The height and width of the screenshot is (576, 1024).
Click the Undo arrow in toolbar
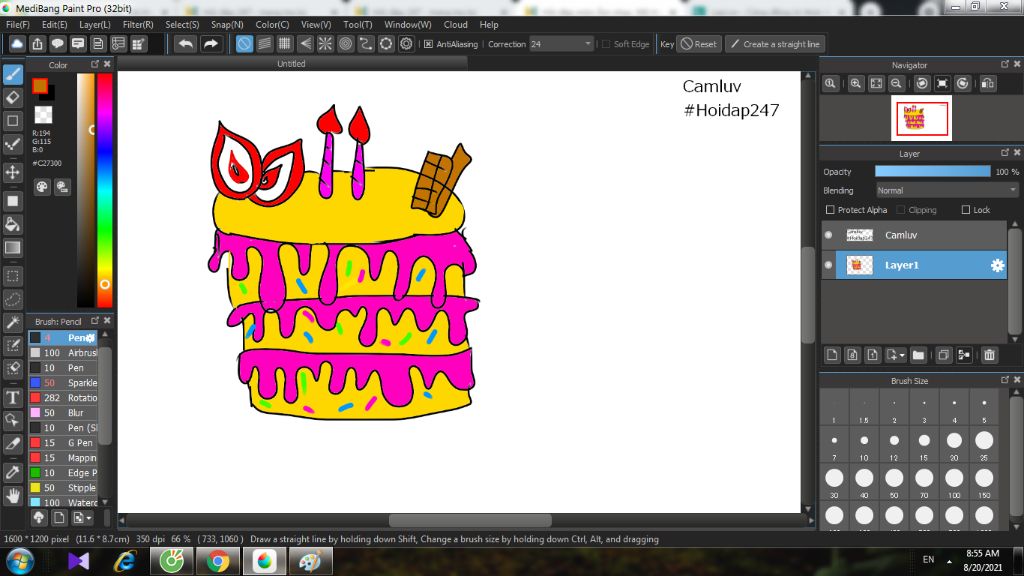pos(186,44)
